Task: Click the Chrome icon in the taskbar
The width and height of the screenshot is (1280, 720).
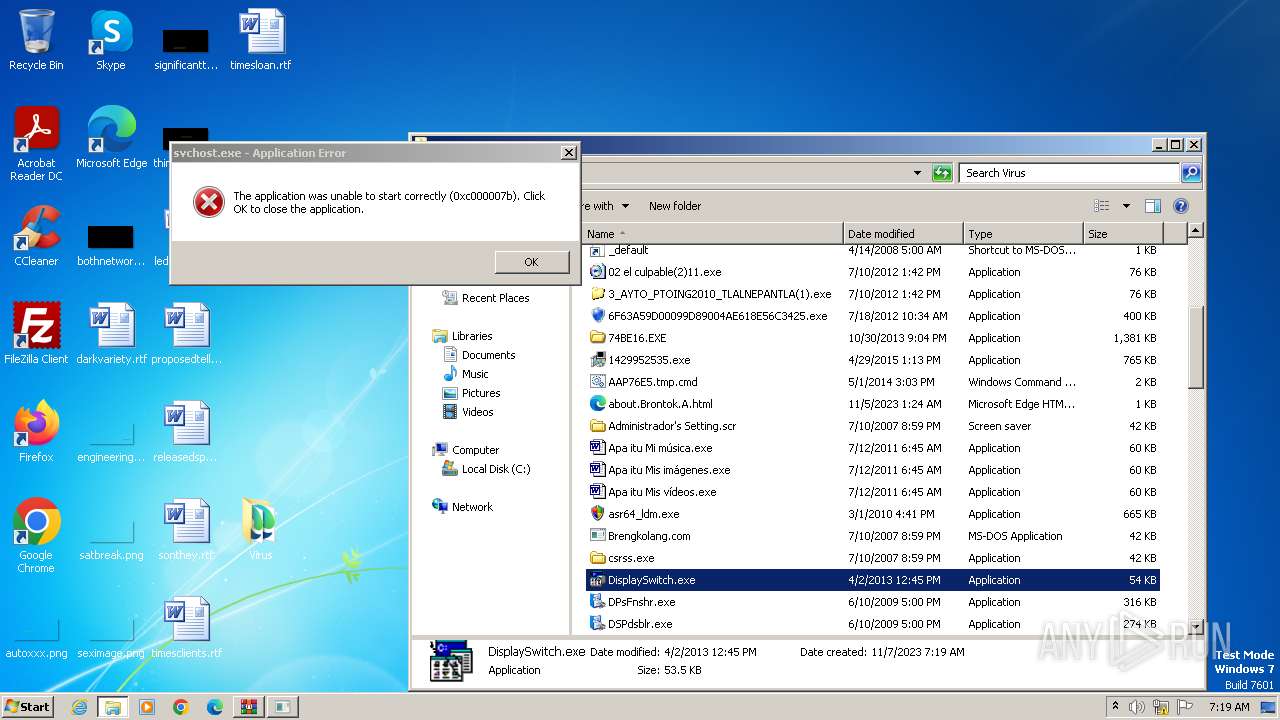Action: [181, 707]
